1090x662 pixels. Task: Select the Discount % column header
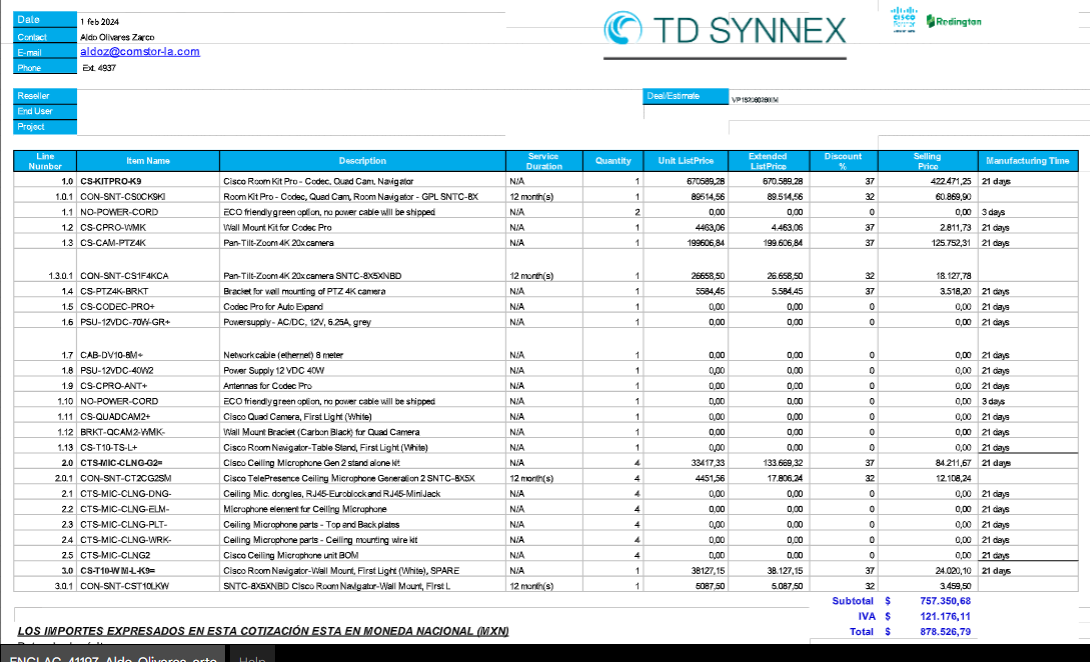[x=844, y=161]
